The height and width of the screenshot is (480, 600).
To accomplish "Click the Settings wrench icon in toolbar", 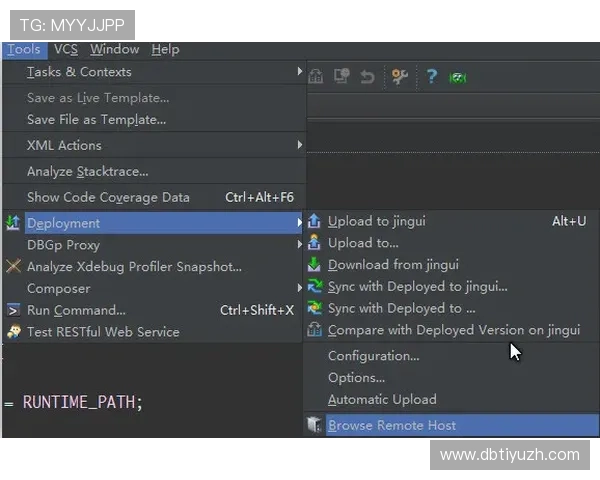I will point(400,76).
